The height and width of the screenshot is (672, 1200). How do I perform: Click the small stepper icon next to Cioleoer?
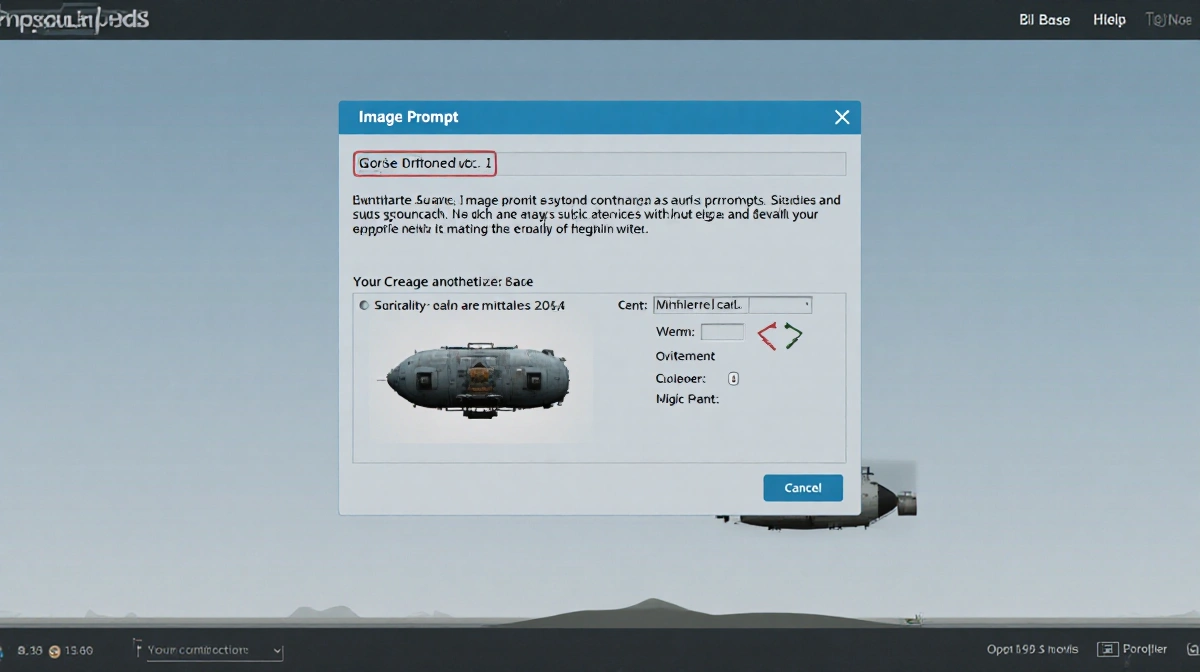point(734,378)
